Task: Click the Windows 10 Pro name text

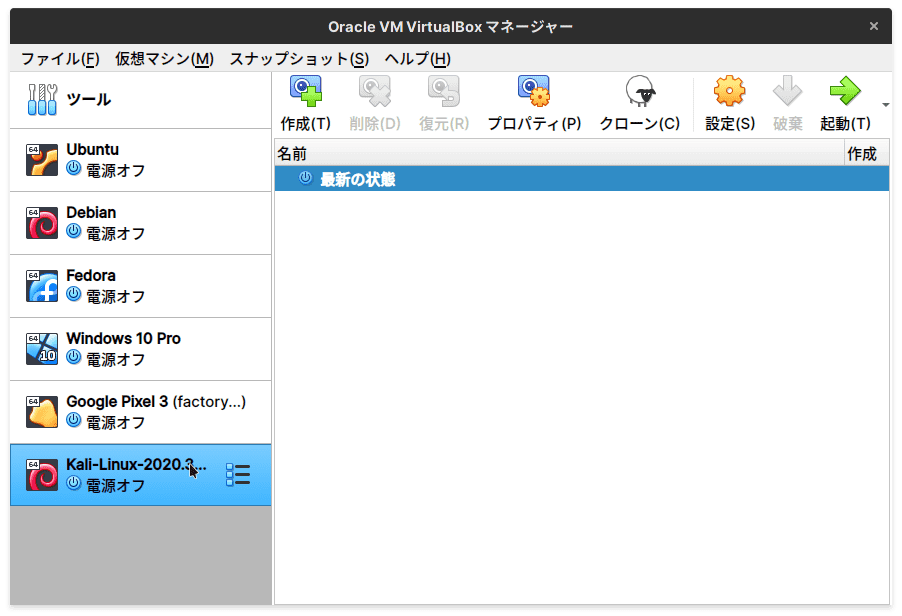Action: click(124, 338)
